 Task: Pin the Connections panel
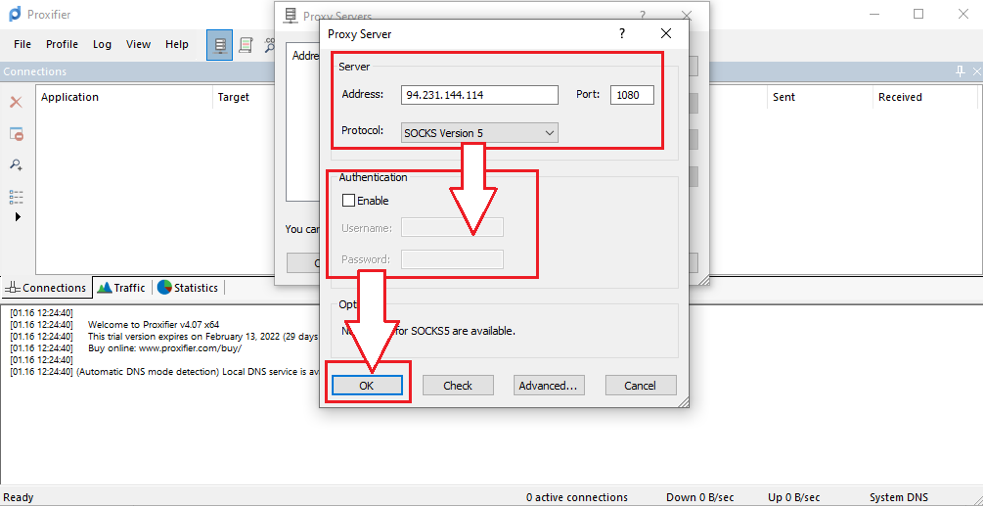coord(960,71)
